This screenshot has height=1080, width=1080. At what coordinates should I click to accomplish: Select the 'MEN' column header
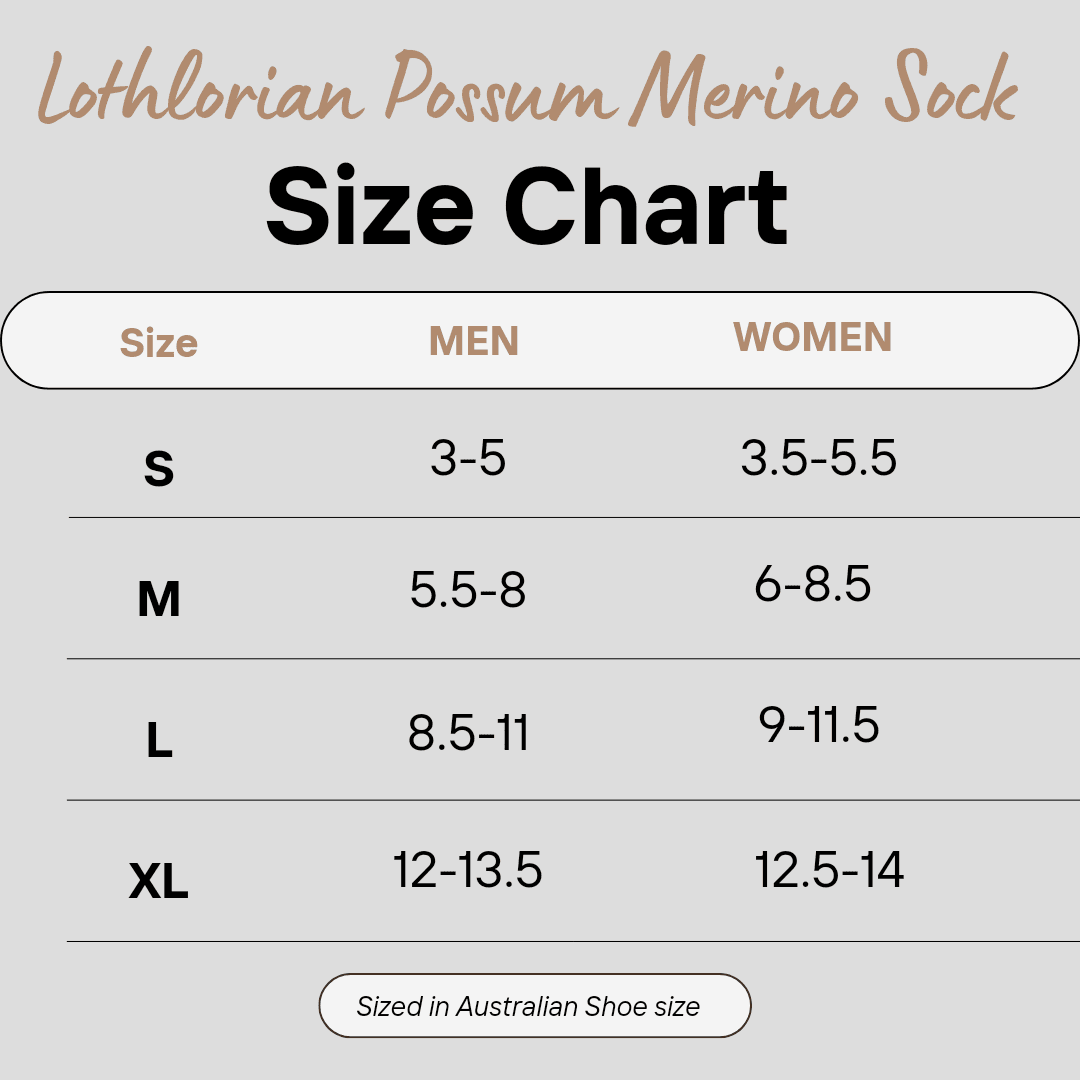[474, 341]
